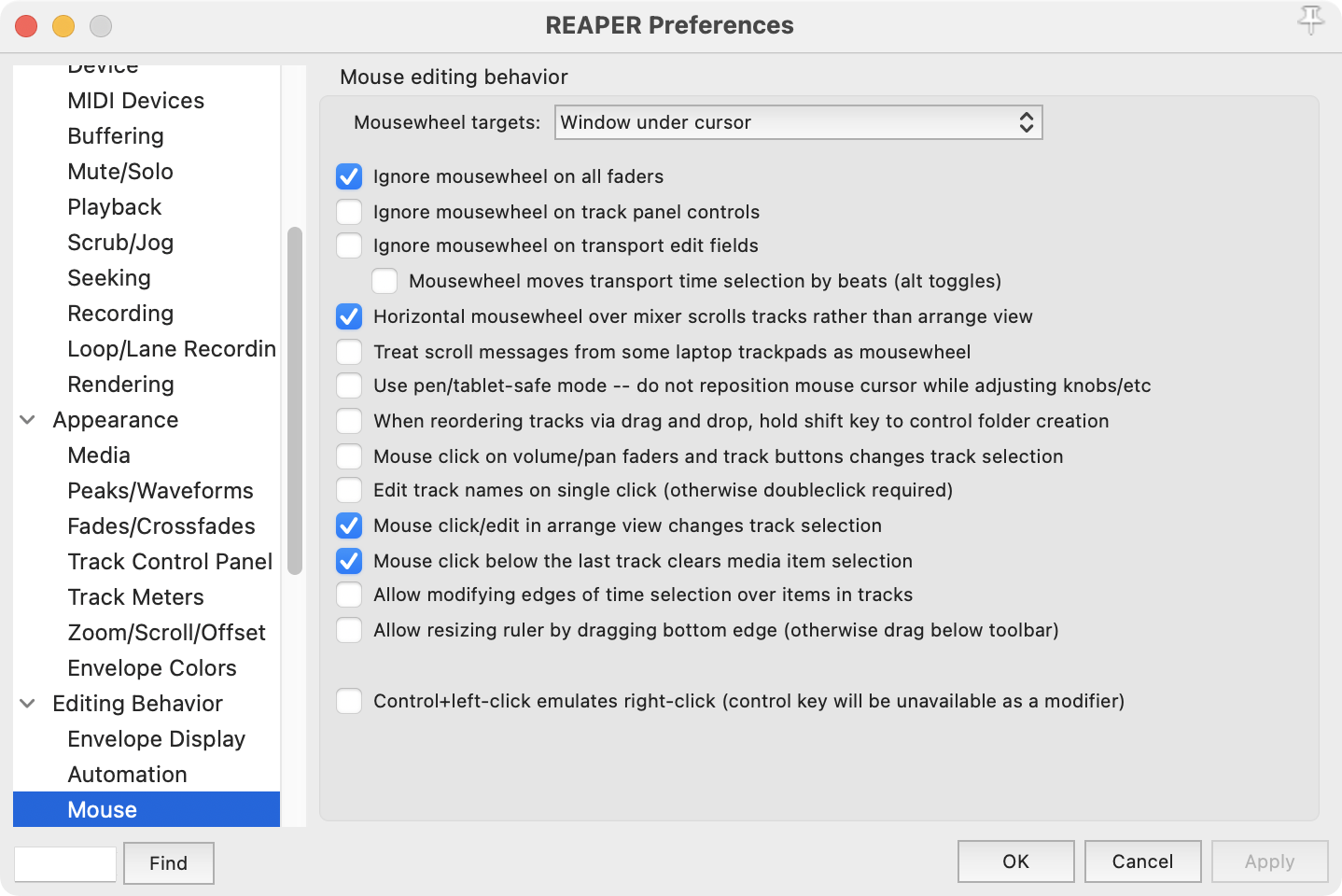
Task: Enable Edit track names on single click
Action: pyautogui.click(x=349, y=490)
